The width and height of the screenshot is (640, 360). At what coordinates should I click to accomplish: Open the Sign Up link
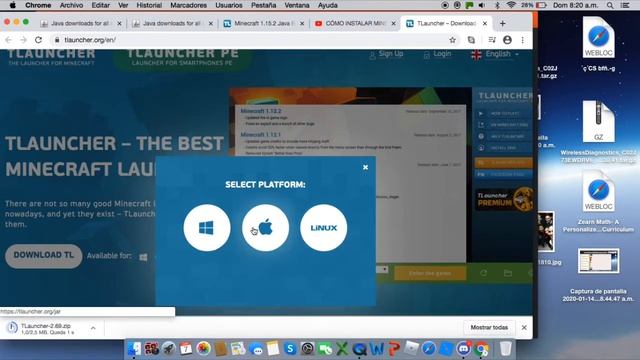pos(386,54)
